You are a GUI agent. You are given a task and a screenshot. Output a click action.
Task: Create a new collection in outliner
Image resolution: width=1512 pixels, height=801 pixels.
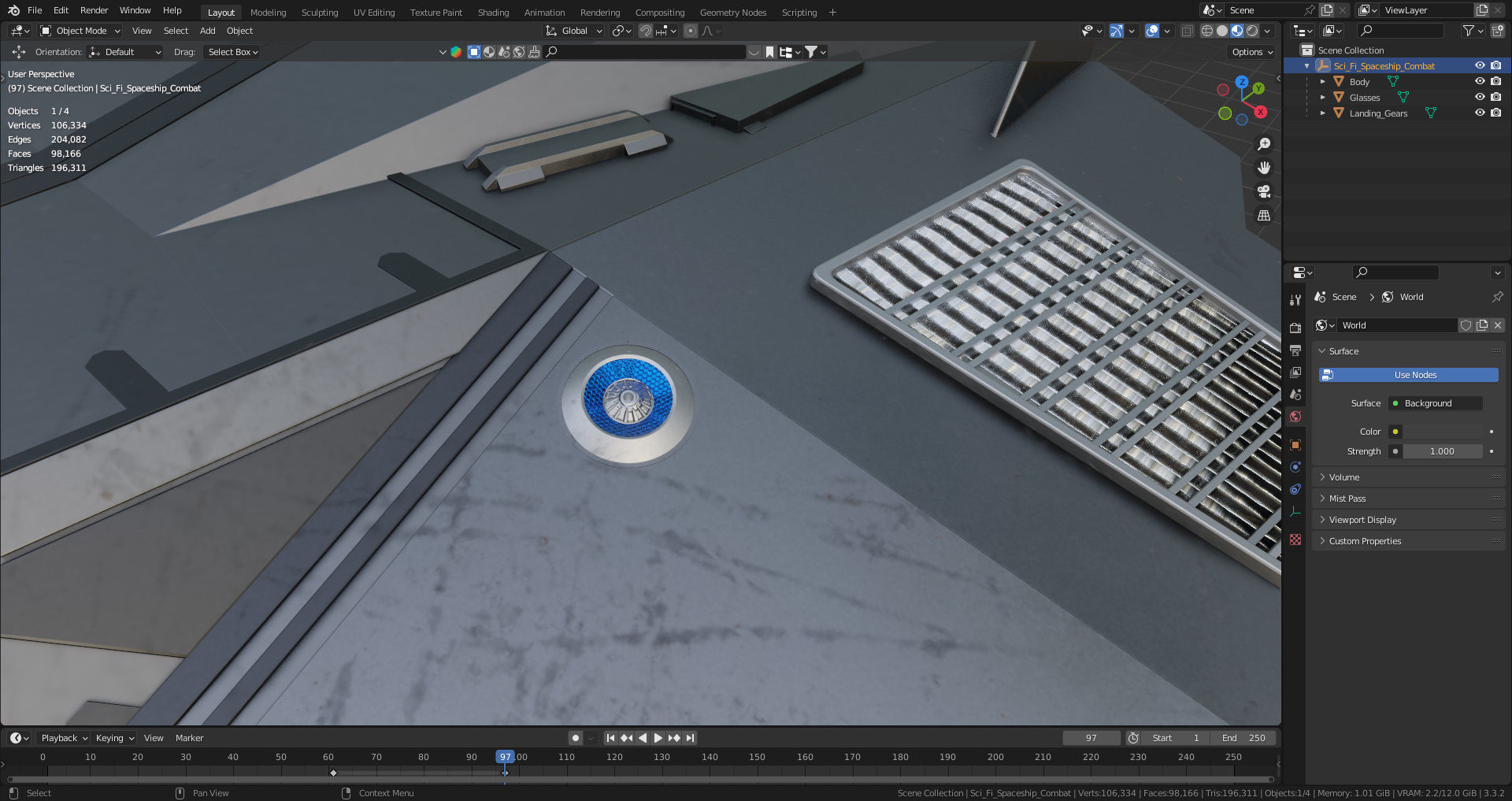(1498, 31)
